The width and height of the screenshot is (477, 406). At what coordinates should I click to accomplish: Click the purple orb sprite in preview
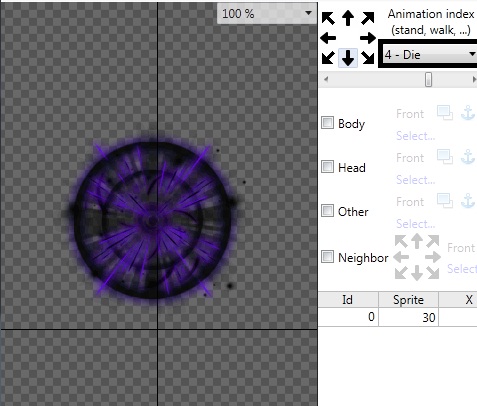click(154, 218)
